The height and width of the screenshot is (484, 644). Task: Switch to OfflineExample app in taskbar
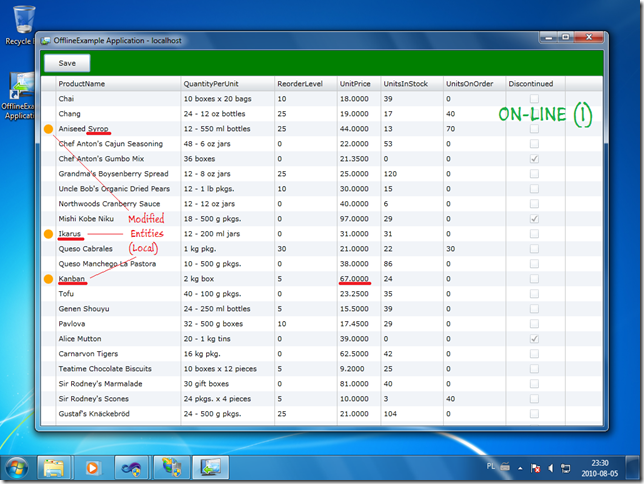(x=210, y=468)
